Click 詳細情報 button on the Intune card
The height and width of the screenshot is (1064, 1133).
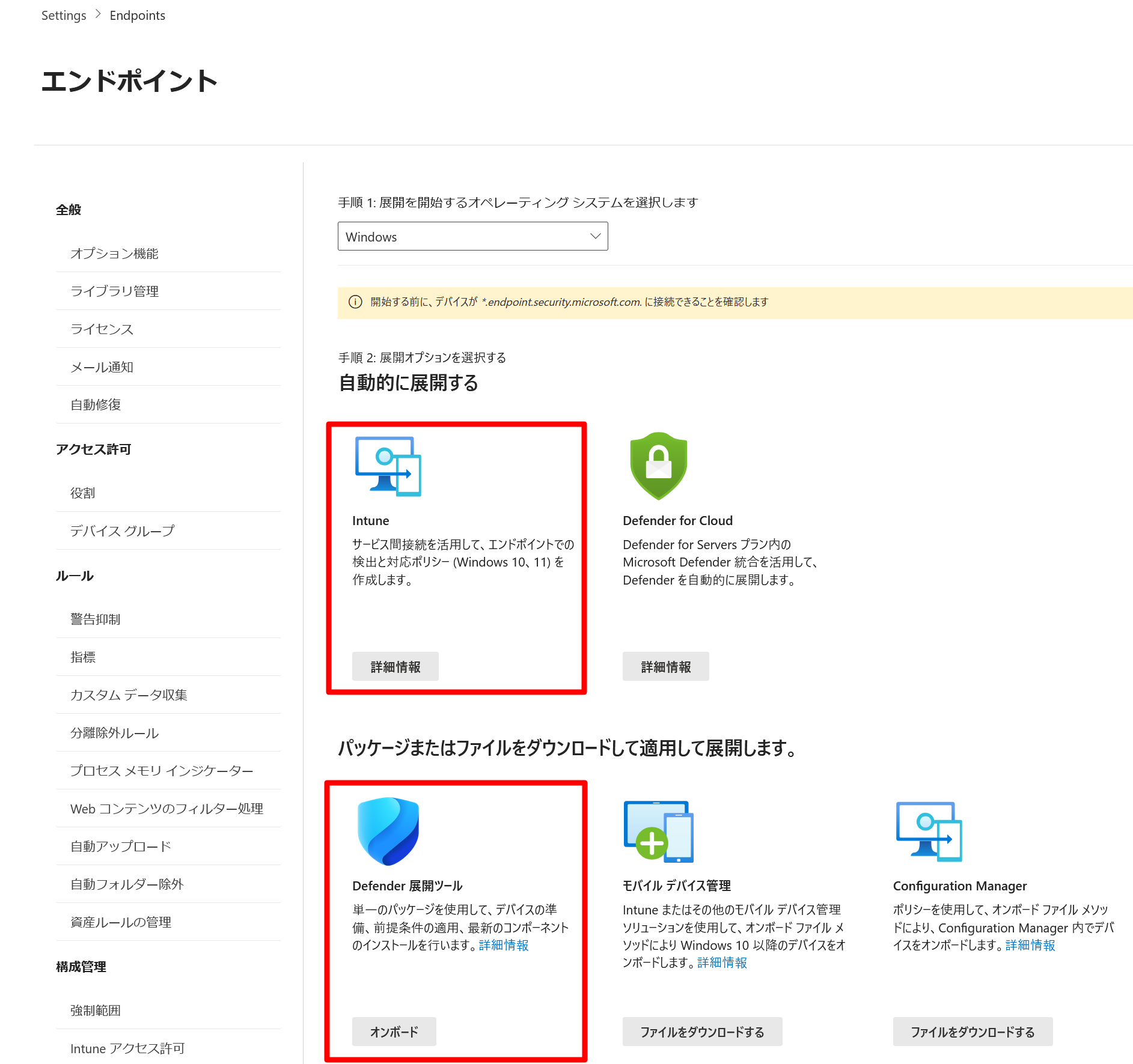pyautogui.click(x=395, y=667)
